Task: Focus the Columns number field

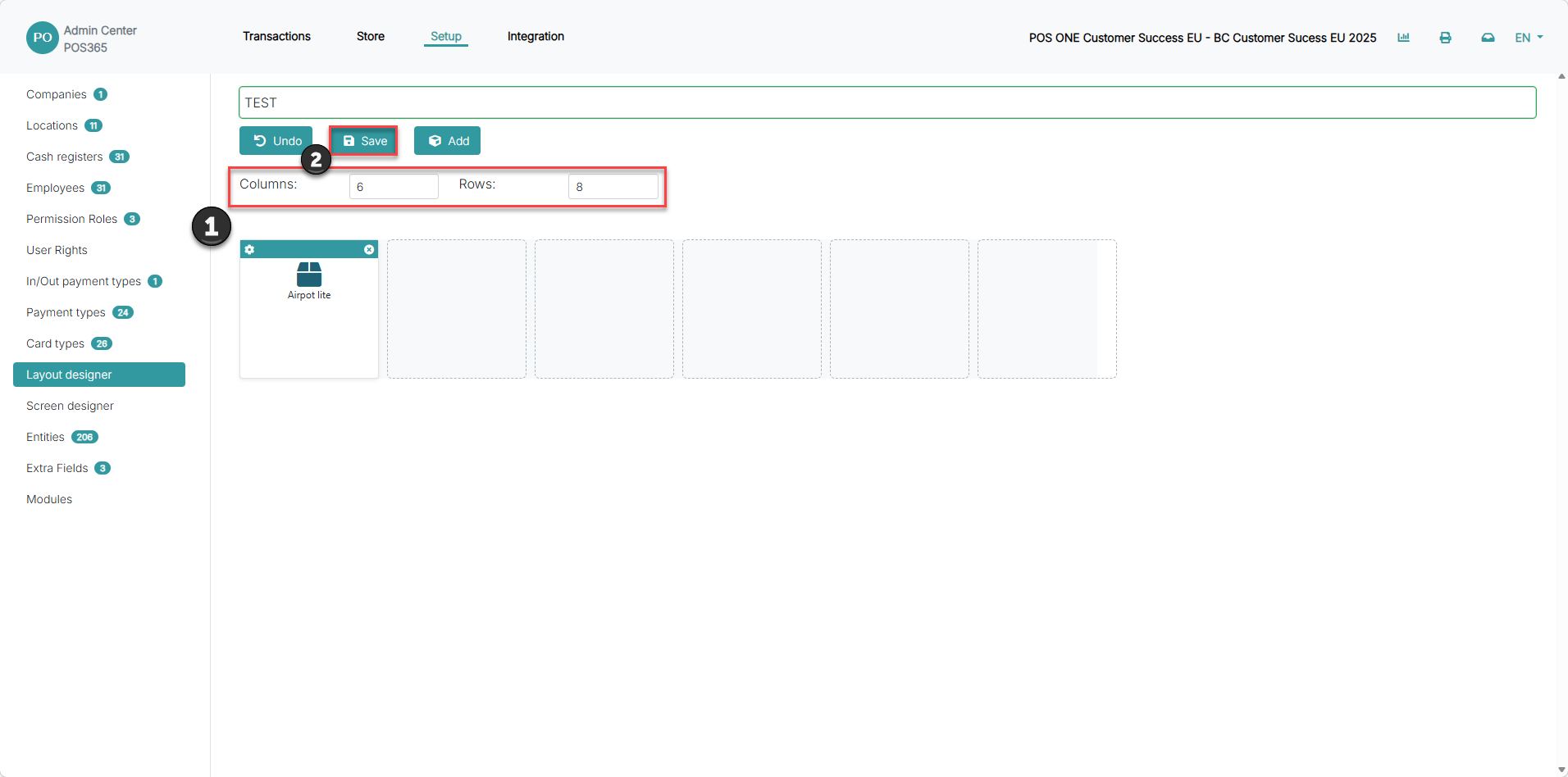Action: click(394, 186)
